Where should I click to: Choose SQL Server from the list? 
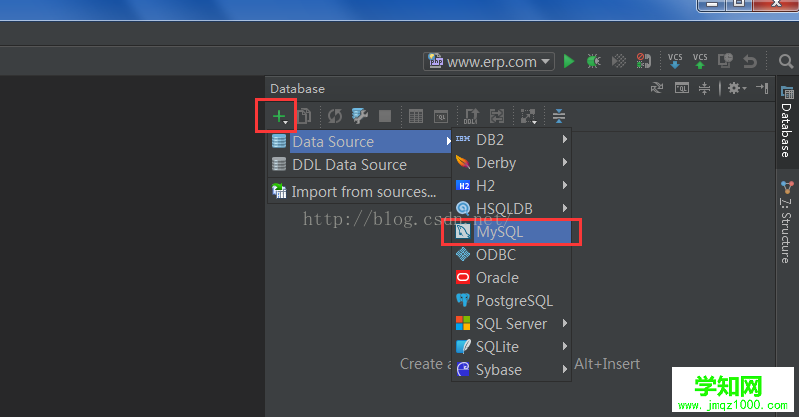tap(512, 324)
